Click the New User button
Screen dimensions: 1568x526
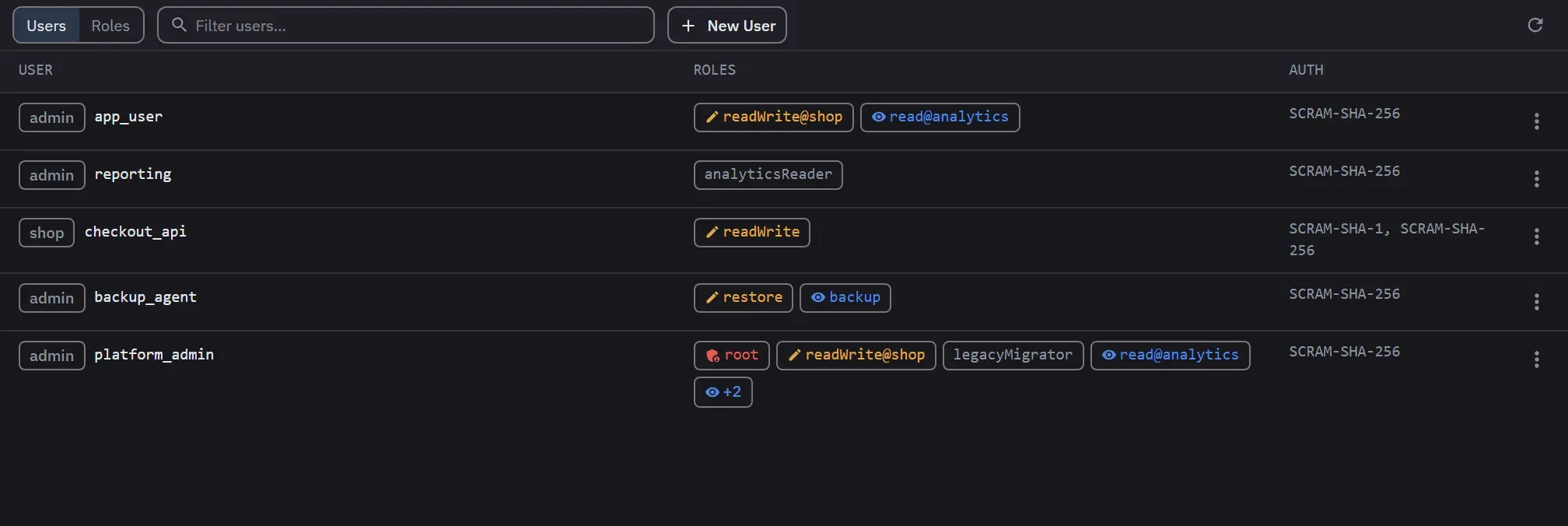[x=727, y=26]
